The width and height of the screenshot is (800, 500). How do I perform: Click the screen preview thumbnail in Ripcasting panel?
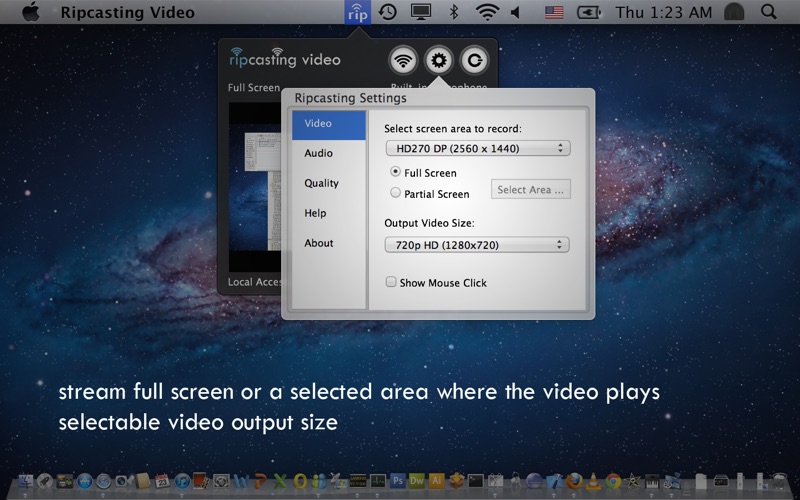(255, 187)
